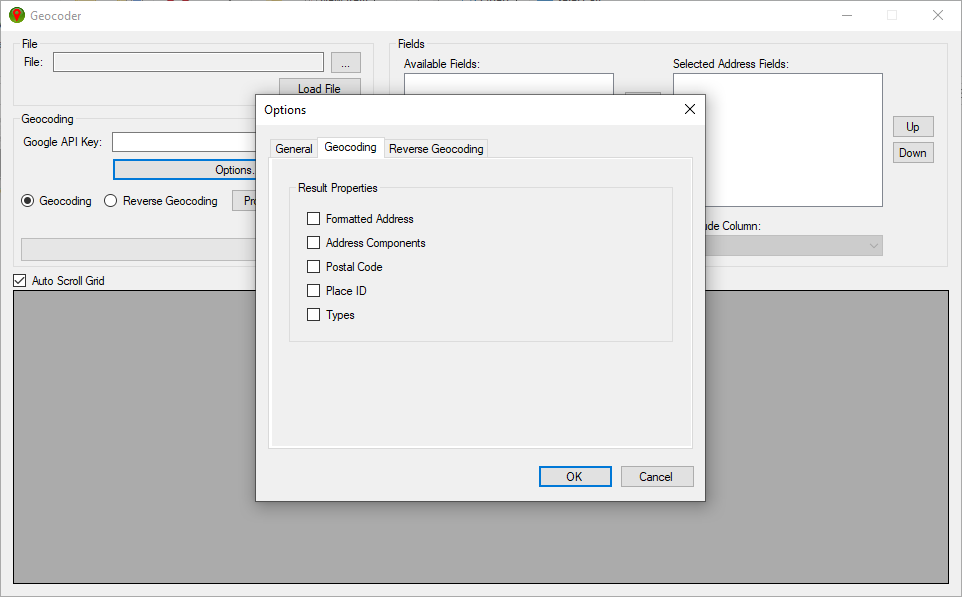Enable the Postal Code result property
The height and width of the screenshot is (597, 962).
tap(313, 266)
